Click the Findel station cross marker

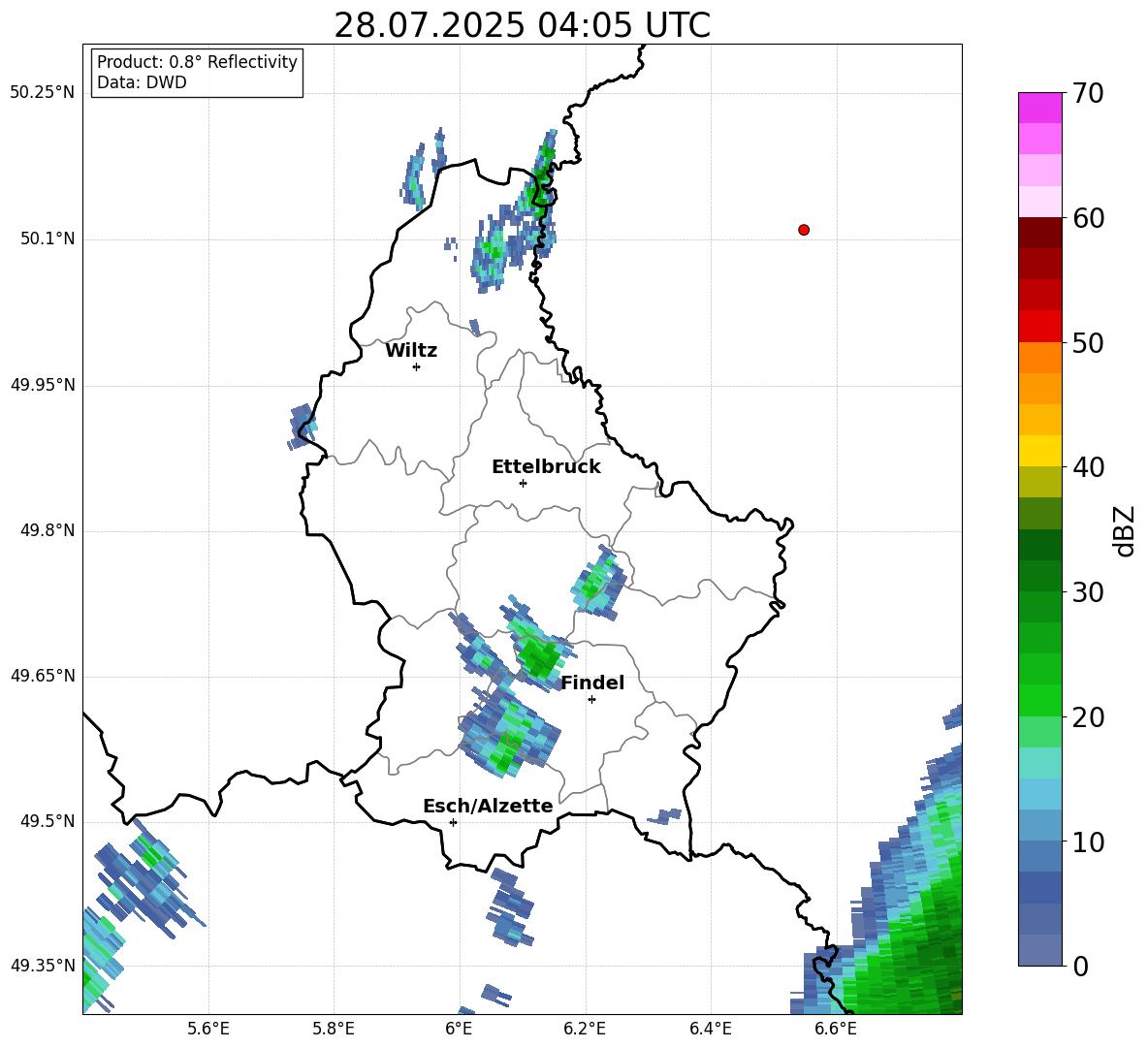[591, 700]
